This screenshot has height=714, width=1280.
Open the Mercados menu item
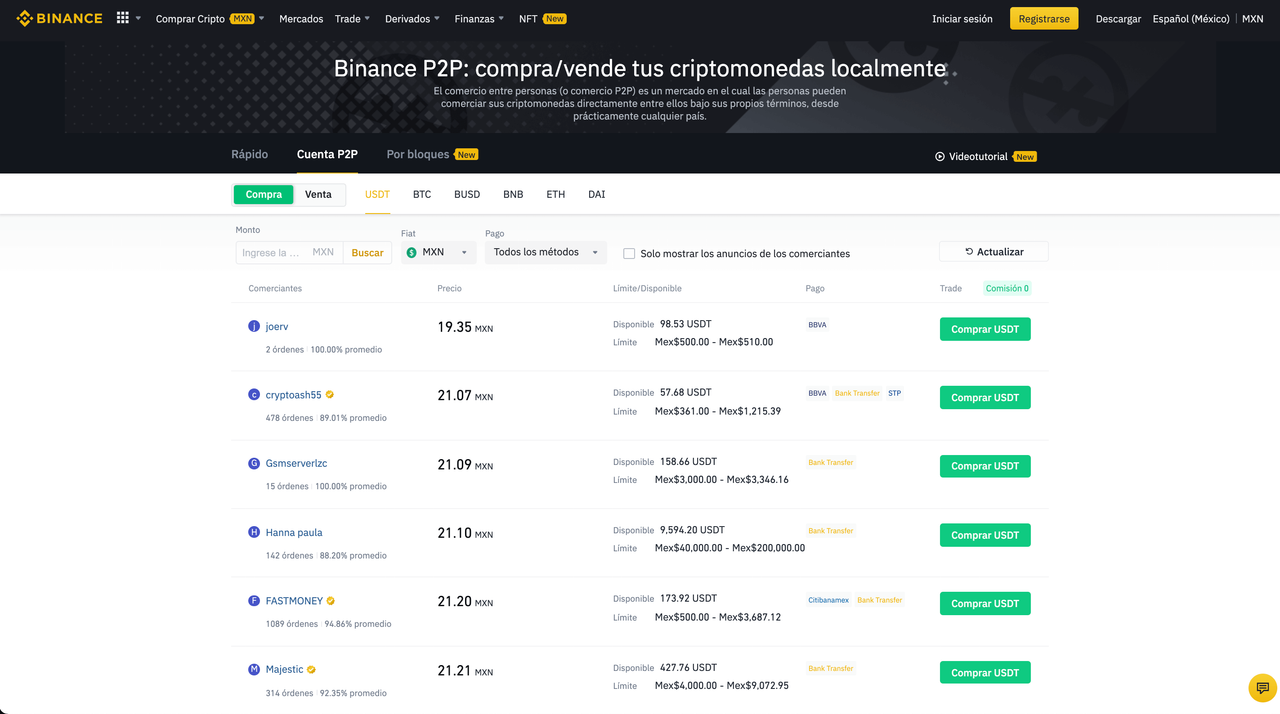pyautogui.click(x=301, y=18)
